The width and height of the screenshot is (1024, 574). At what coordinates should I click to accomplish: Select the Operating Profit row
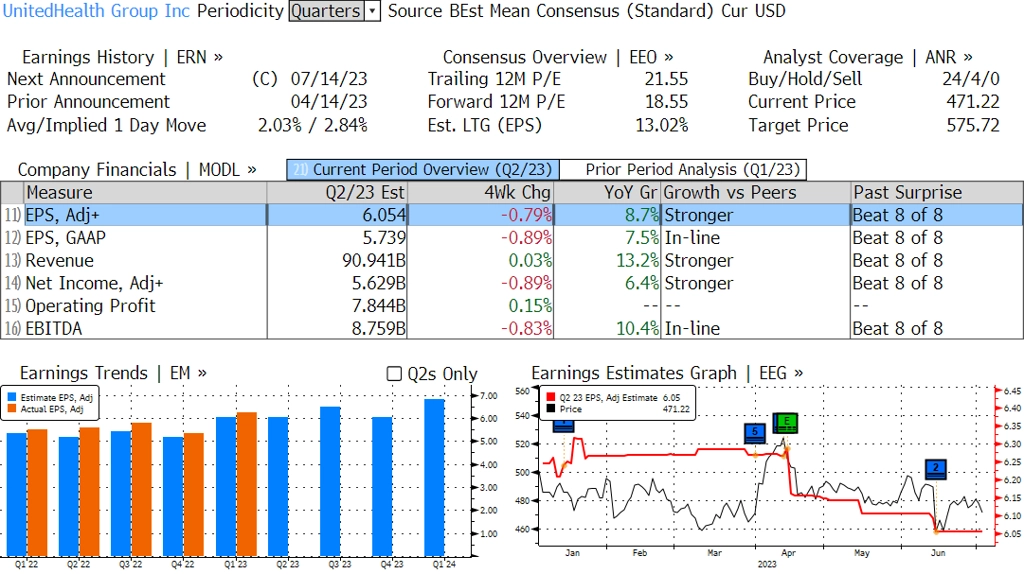click(512, 306)
